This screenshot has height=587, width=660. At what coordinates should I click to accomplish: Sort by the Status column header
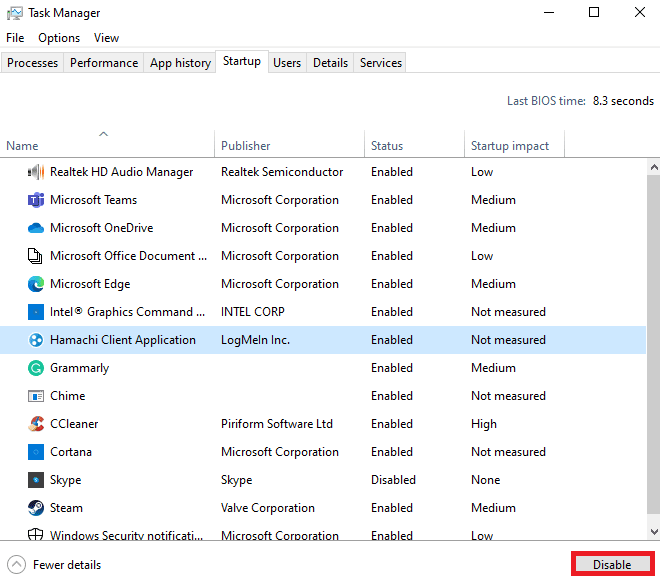point(414,145)
